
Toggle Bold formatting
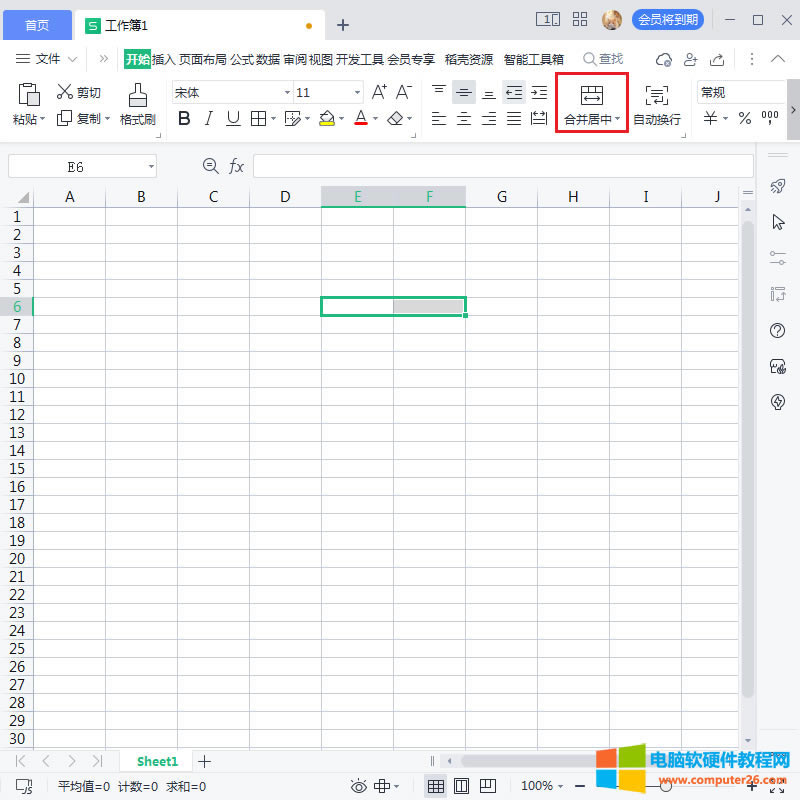[184, 119]
